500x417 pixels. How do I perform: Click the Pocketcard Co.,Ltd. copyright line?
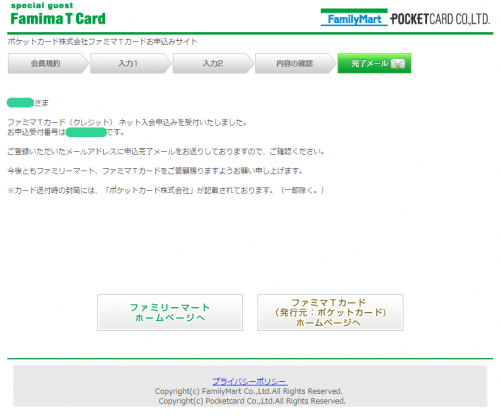[252, 401]
